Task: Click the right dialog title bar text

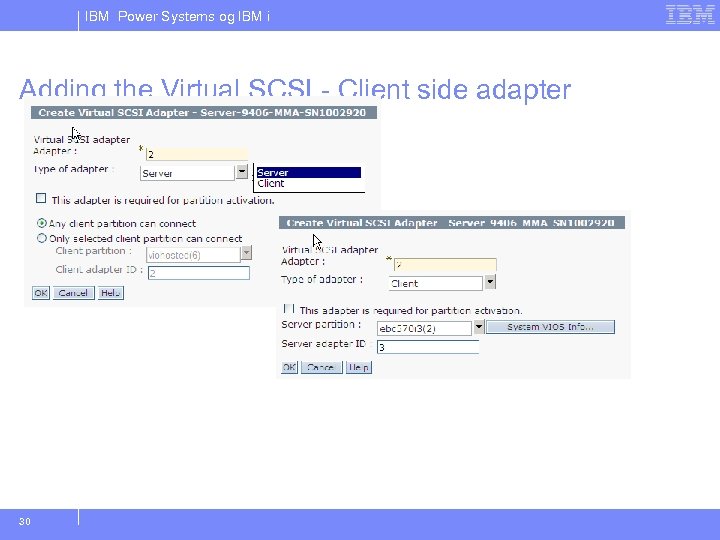Action: (x=450, y=223)
